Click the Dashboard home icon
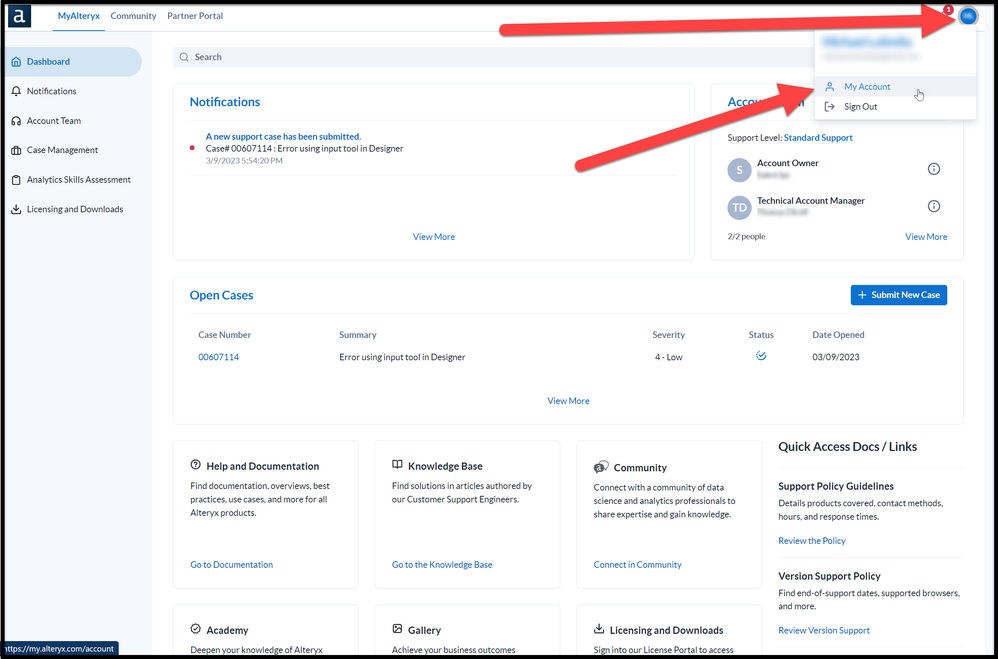The width and height of the screenshot is (998, 659). point(17,62)
